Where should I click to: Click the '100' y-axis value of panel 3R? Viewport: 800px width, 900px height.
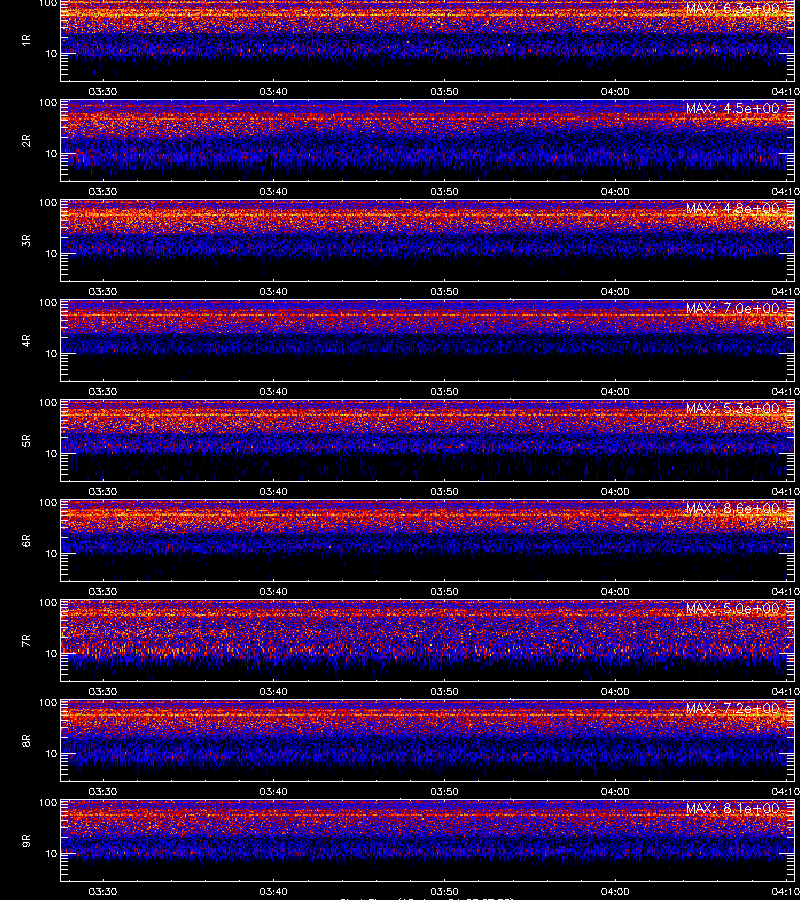tap(48, 203)
